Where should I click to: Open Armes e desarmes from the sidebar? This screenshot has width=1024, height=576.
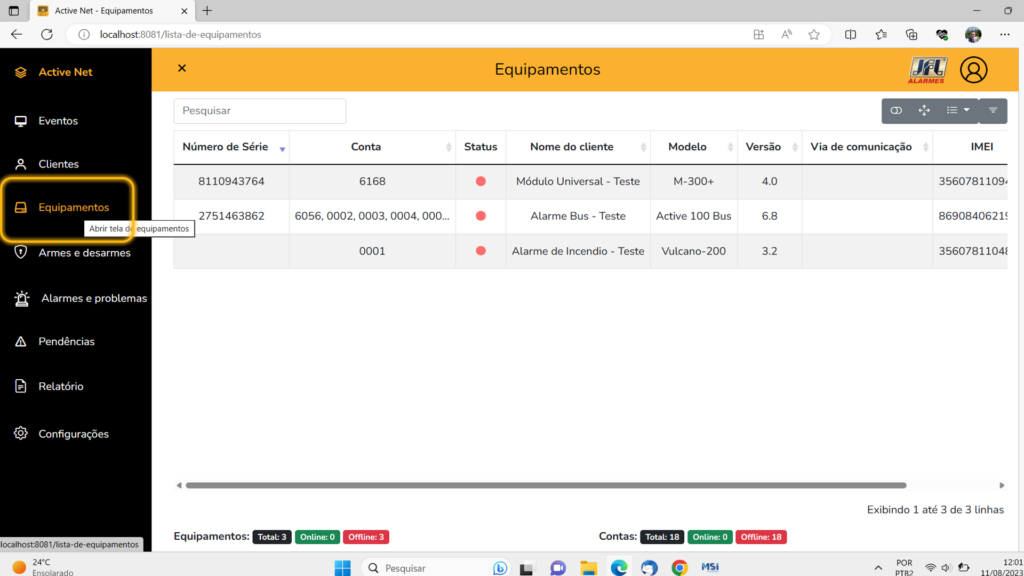(21, 252)
